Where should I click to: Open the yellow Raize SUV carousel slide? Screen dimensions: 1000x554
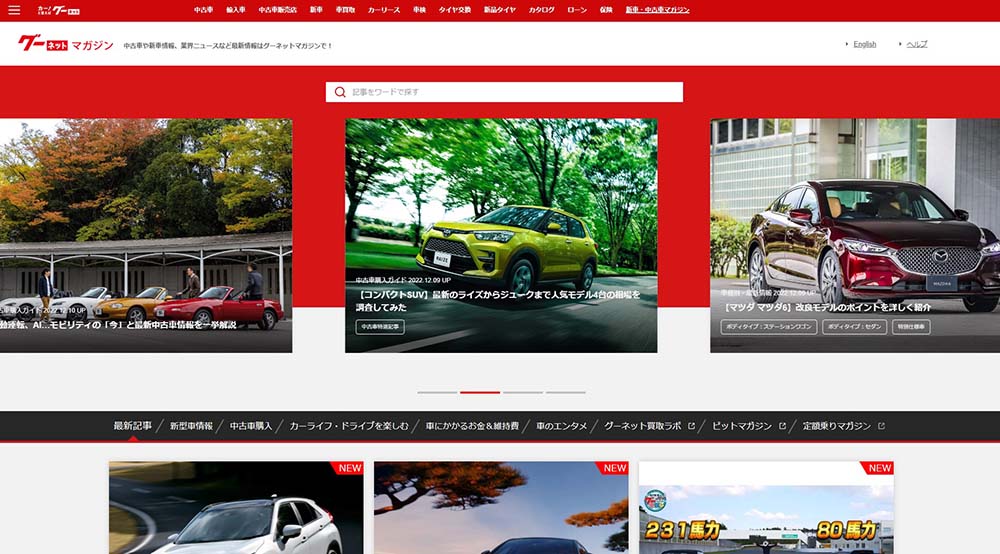point(501,235)
